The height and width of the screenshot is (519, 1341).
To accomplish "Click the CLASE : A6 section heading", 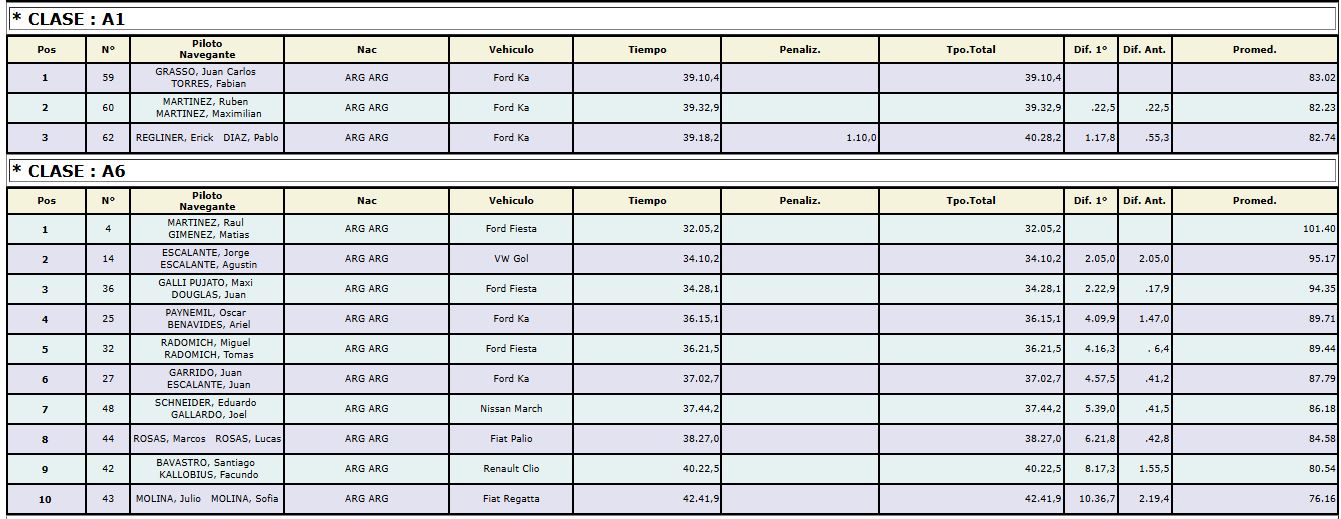I will click(x=671, y=171).
